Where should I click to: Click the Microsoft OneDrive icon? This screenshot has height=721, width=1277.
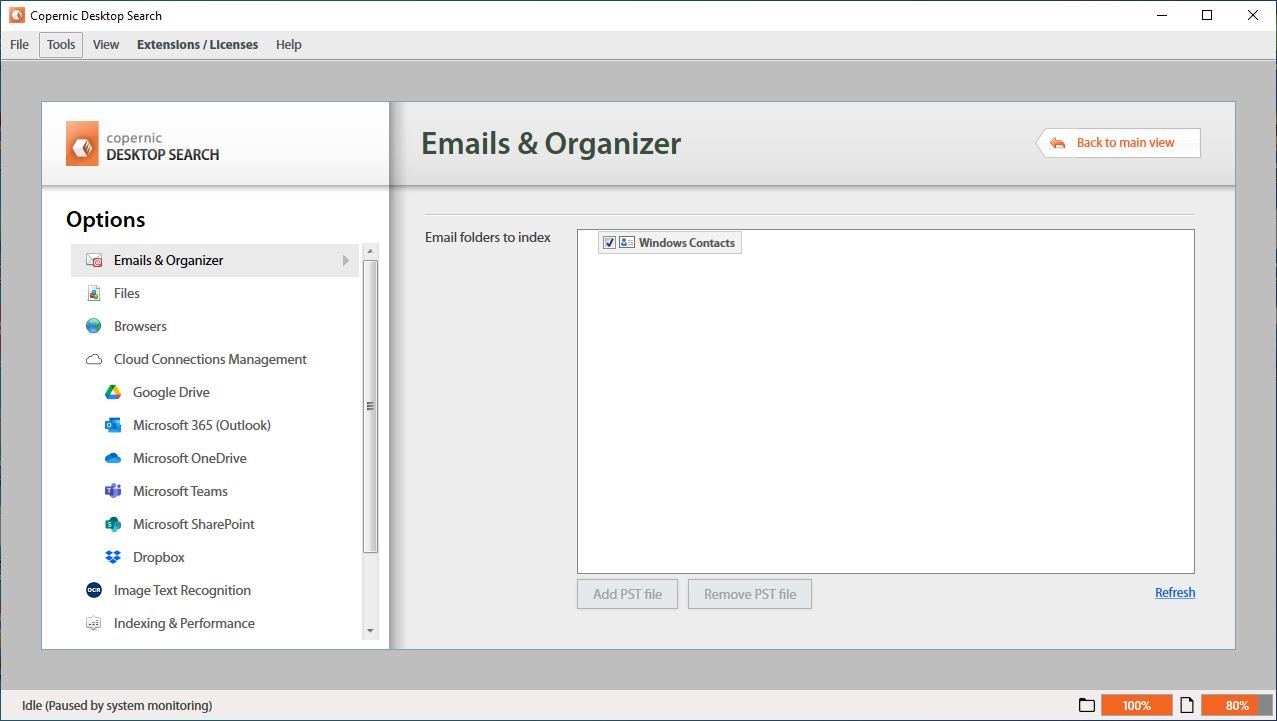113,458
